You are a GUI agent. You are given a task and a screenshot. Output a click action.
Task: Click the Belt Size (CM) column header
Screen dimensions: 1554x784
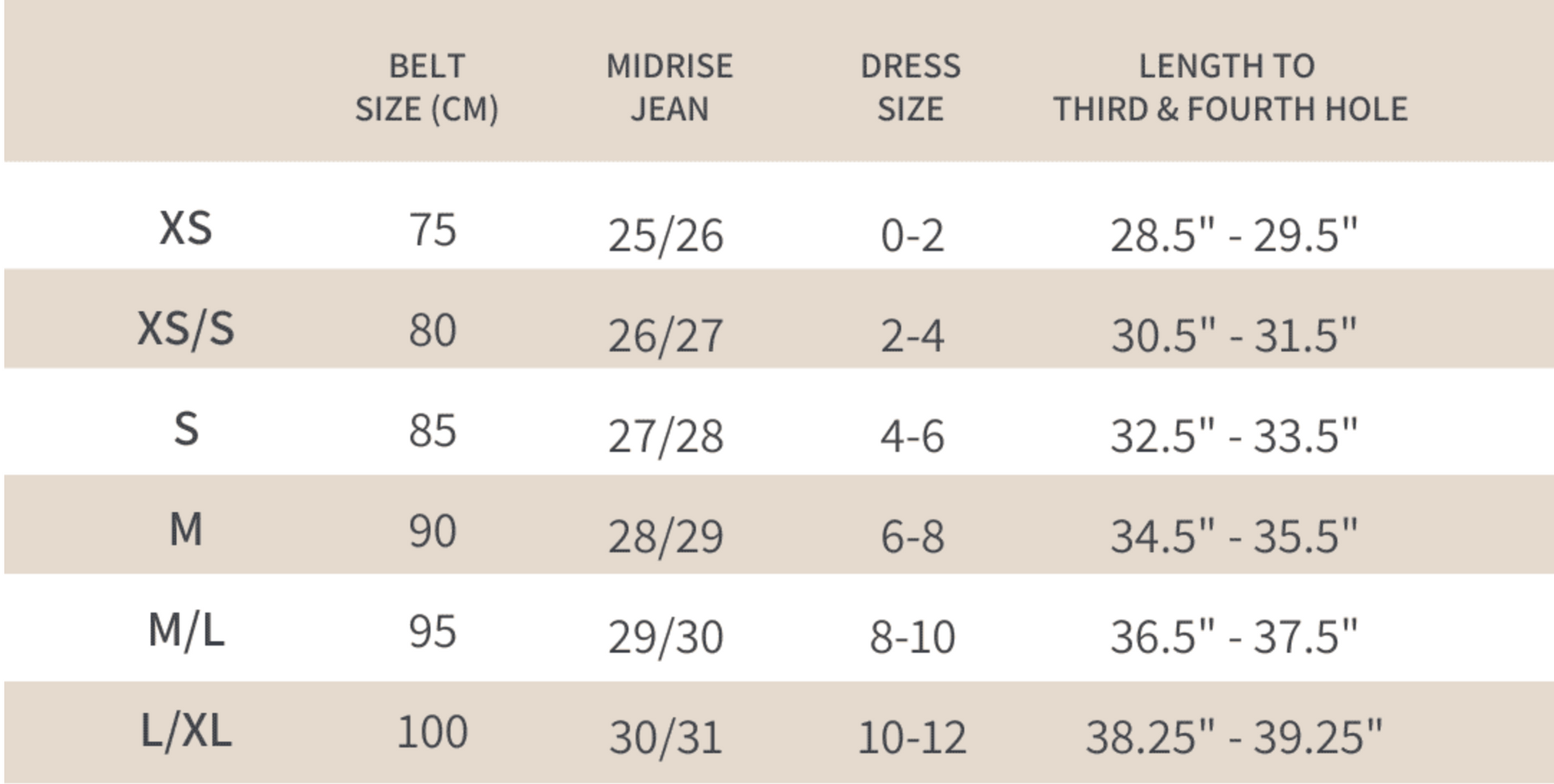click(x=426, y=87)
